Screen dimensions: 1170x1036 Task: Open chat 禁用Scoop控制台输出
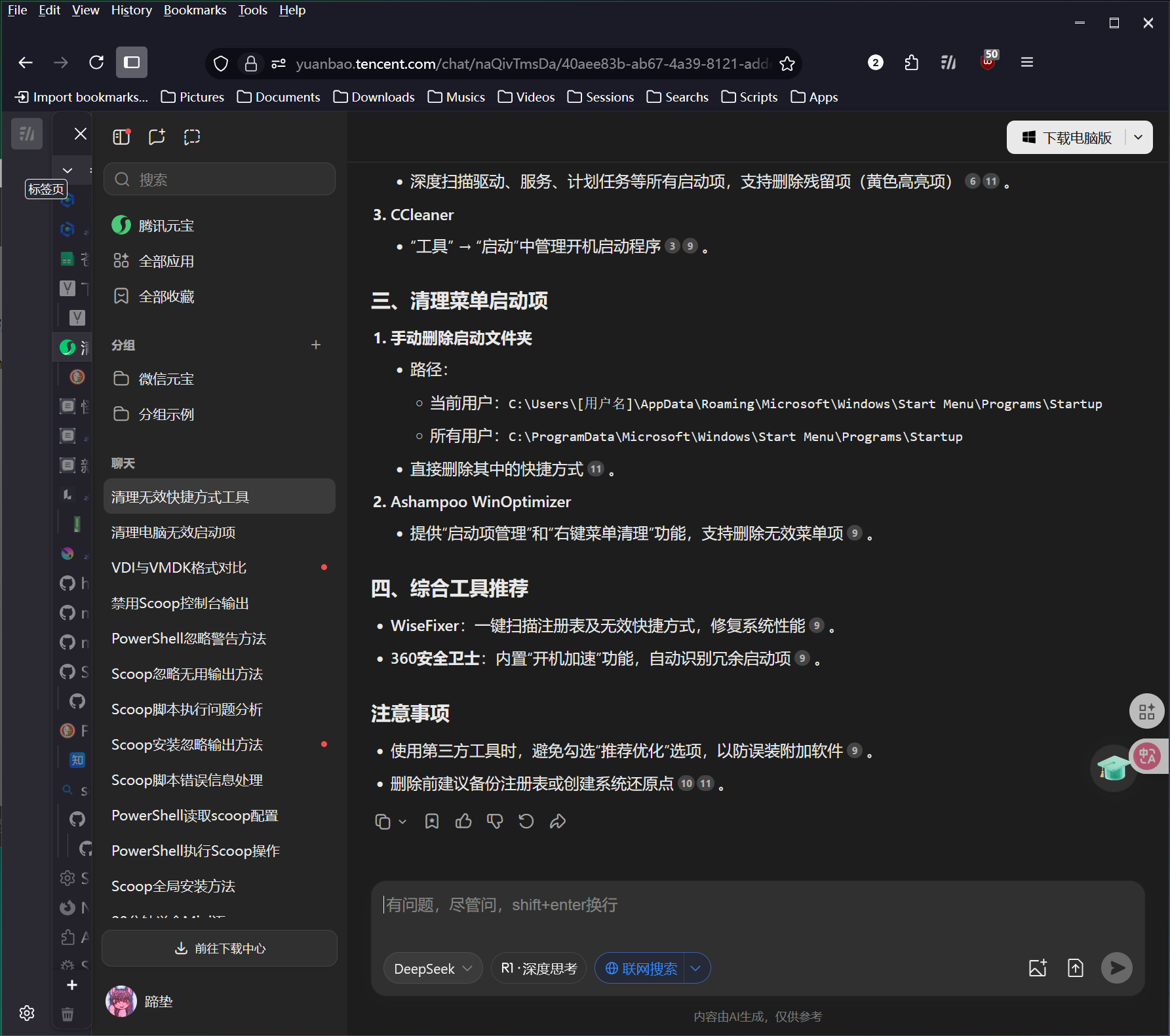[x=220, y=603]
